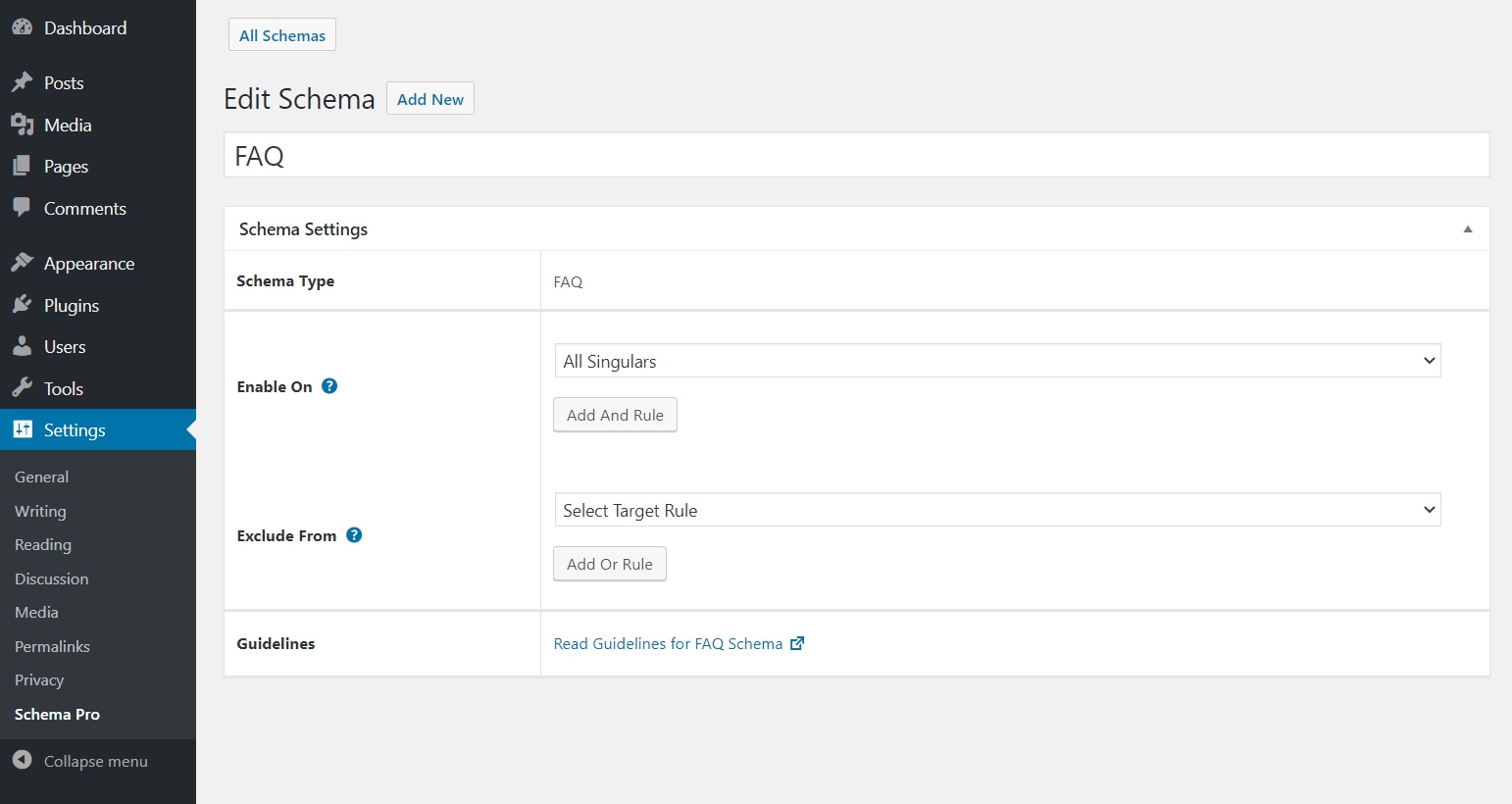Open the Dashboard via its gauge icon

(23, 27)
